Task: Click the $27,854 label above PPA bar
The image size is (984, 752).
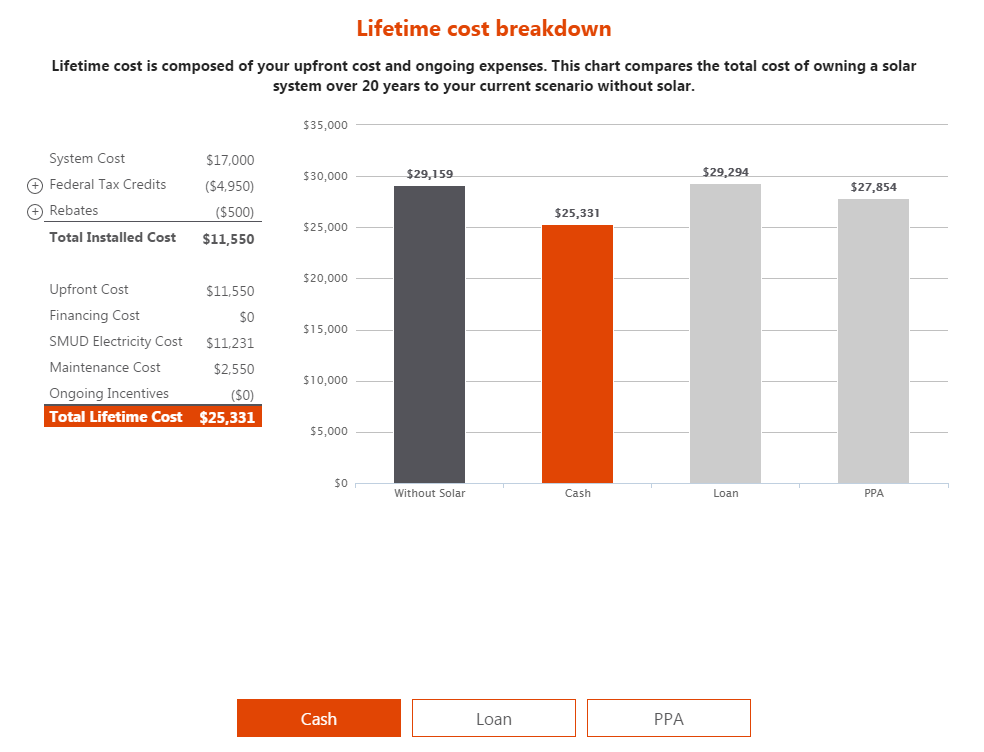Action: (873, 187)
